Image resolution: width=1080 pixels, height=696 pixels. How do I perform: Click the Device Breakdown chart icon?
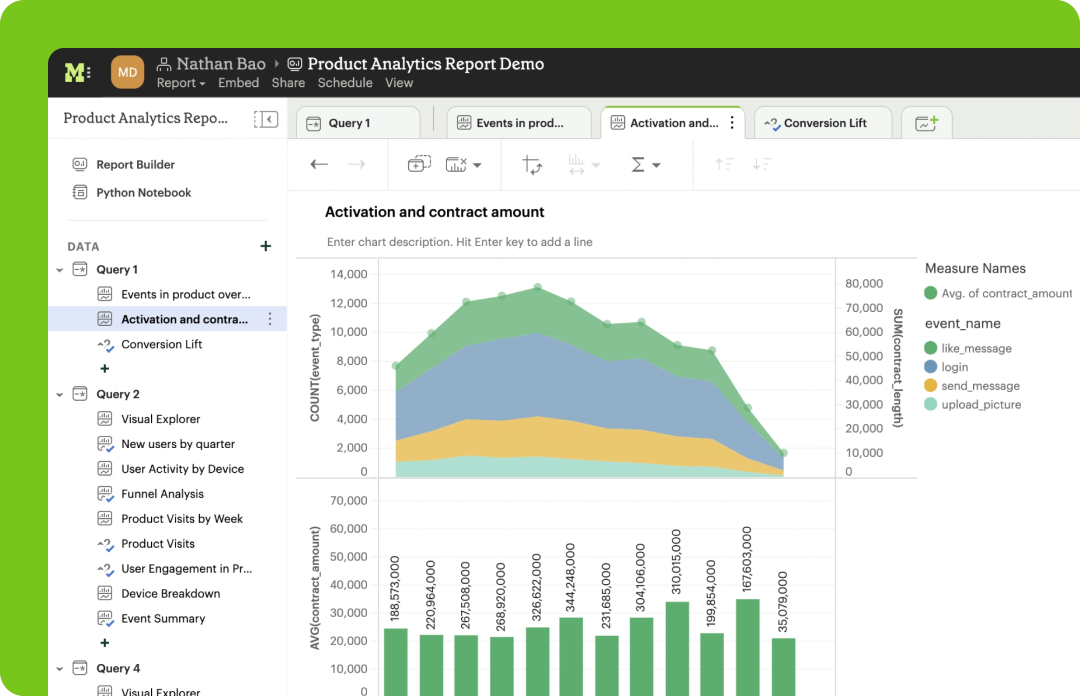105,593
